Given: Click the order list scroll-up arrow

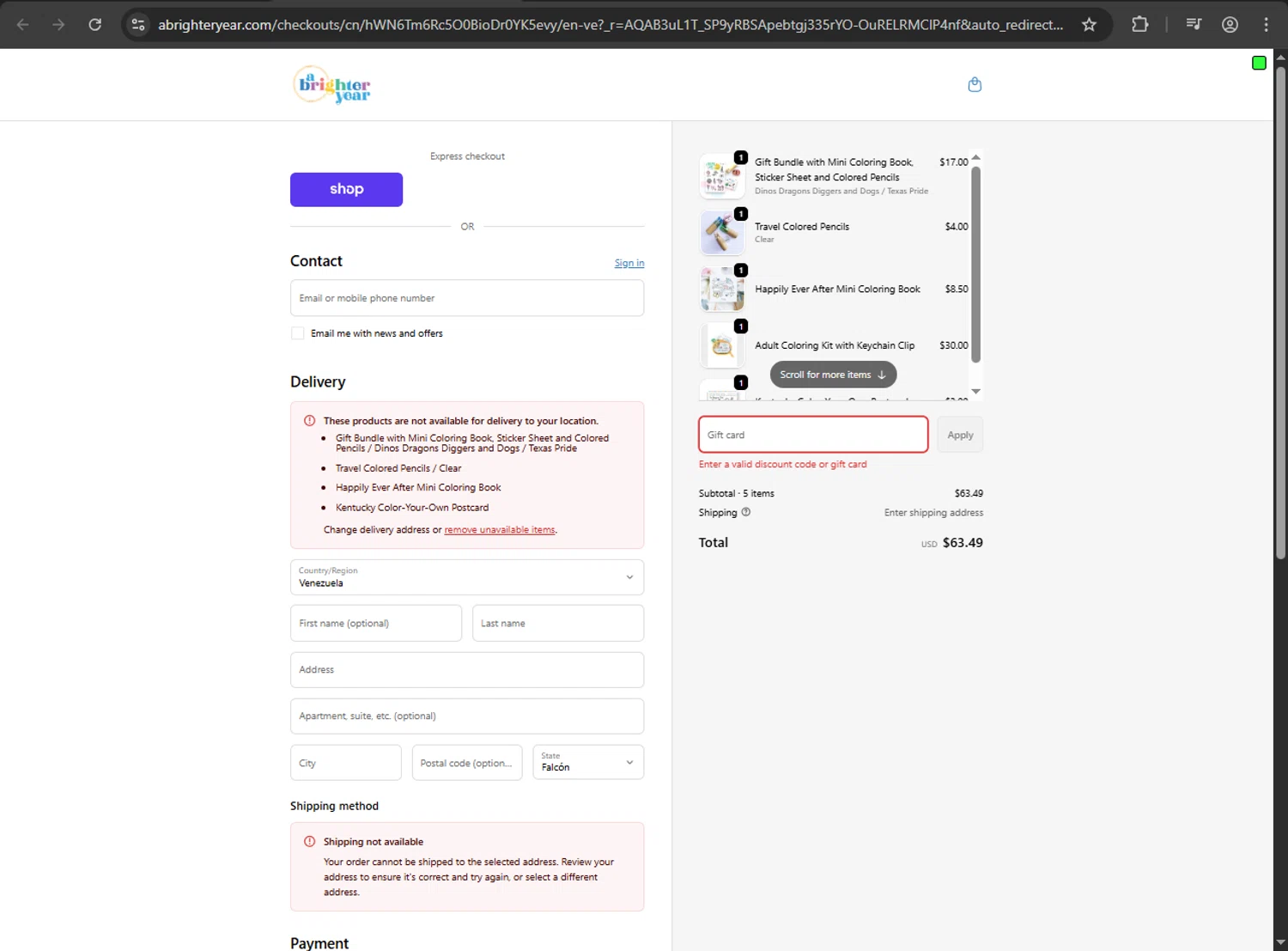Looking at the screenshot, I should 975,158.
